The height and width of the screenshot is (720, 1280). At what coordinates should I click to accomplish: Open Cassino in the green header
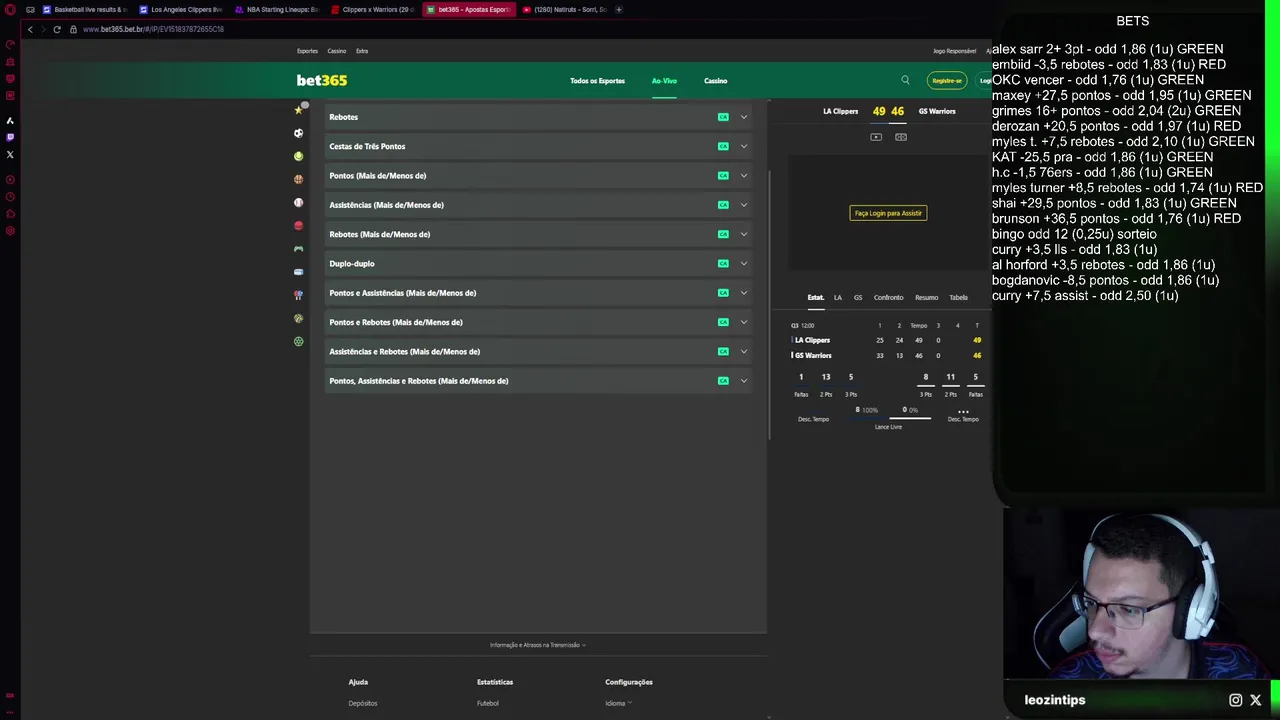(x=715, y=81)
